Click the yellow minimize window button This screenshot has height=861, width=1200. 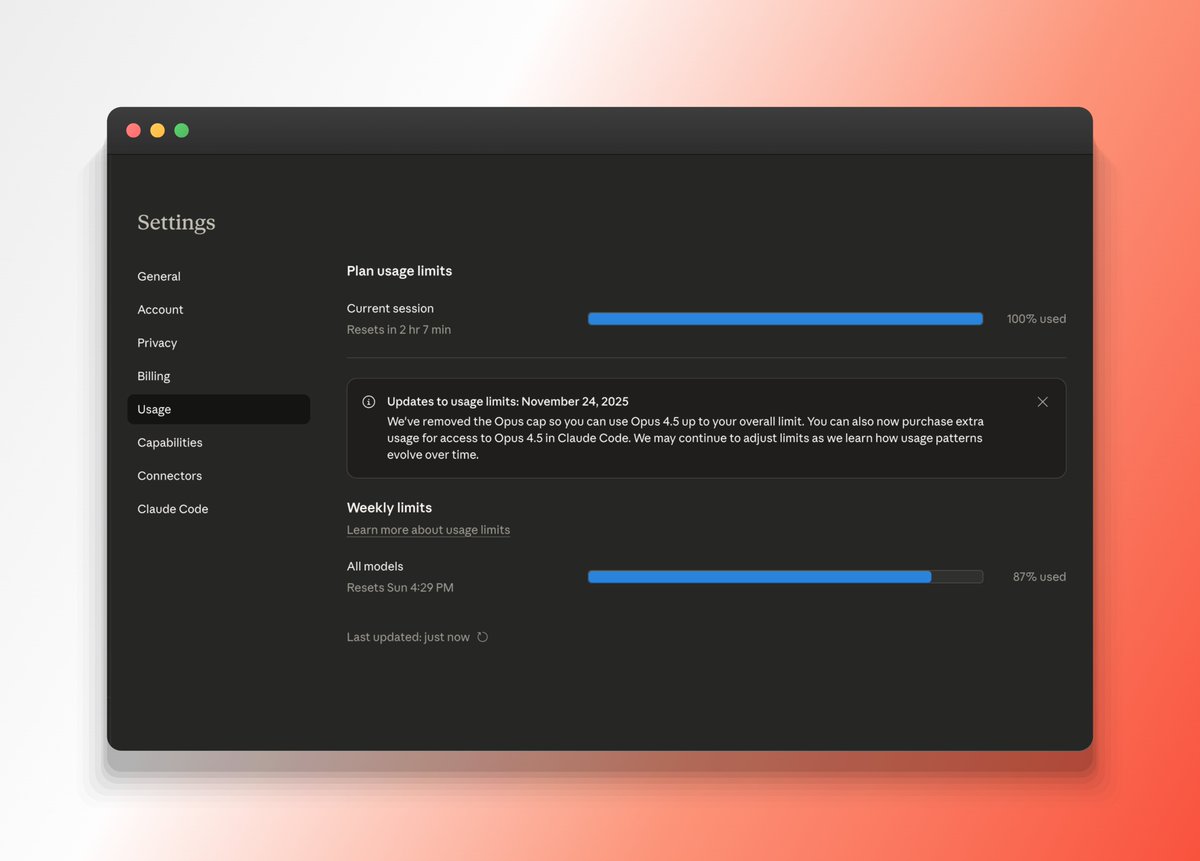click(157, 130)
